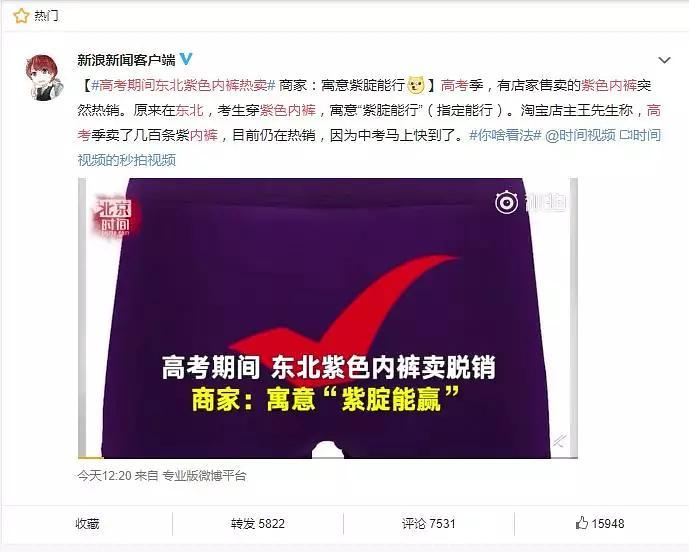This screenshot has width=689, height=552.
Task: Expand the post options chevron
Action: point(664,60)
